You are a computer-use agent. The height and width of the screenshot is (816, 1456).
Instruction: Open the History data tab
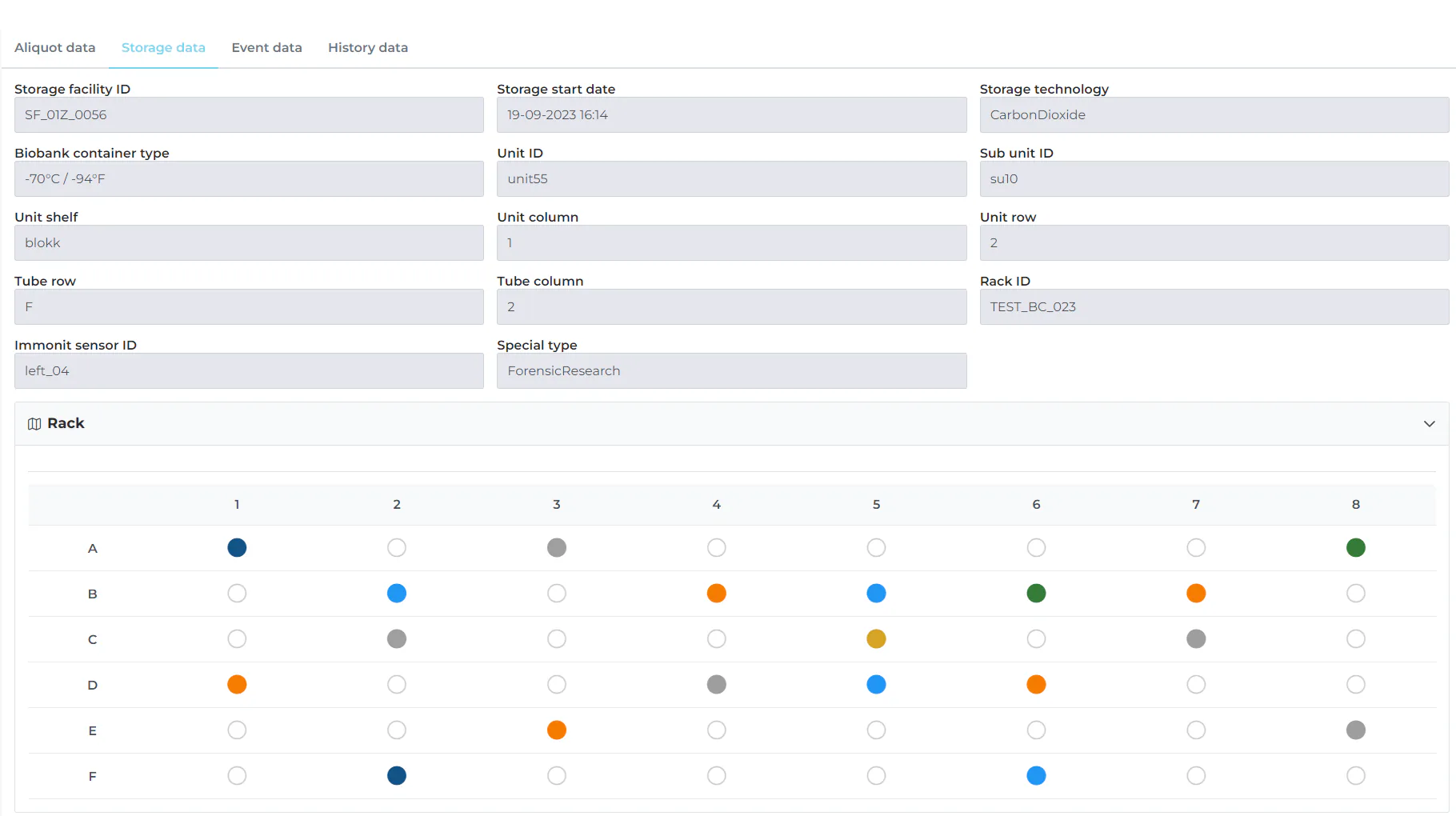click(368, 48)
